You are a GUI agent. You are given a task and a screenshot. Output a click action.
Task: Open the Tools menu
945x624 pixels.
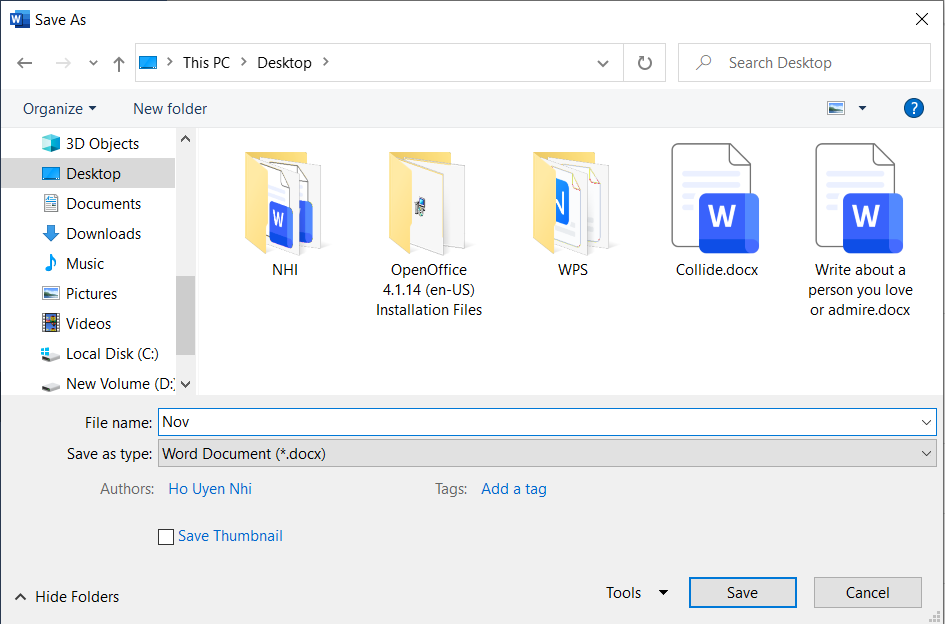[636, 592]
